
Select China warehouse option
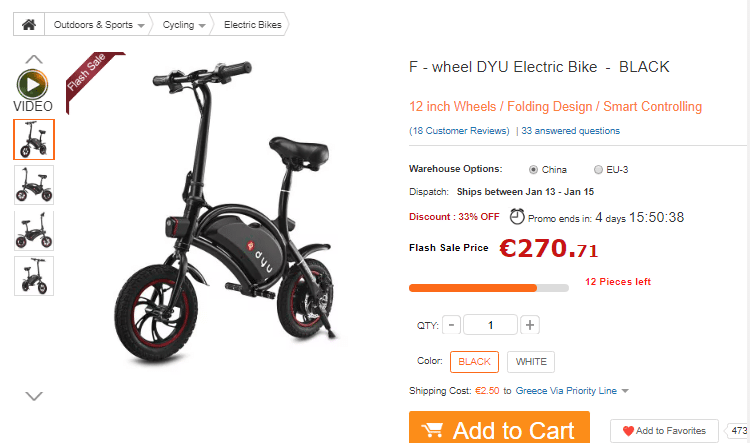click(x=533, y=169)
